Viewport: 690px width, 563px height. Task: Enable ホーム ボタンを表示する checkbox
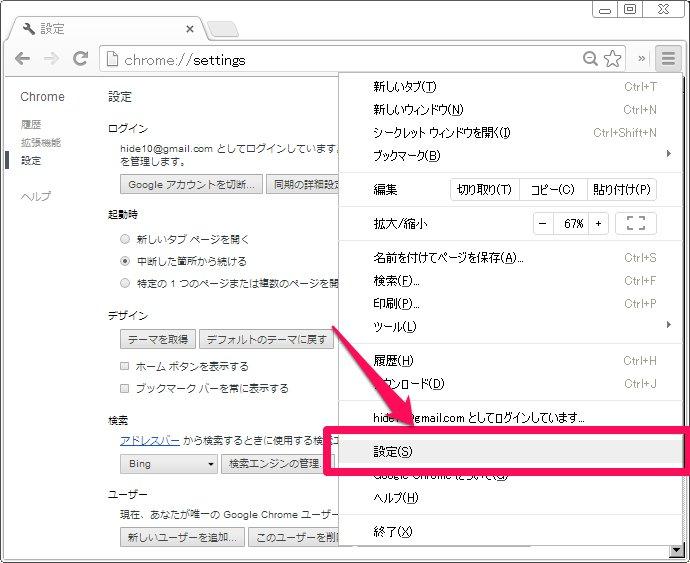coord(125,367)
